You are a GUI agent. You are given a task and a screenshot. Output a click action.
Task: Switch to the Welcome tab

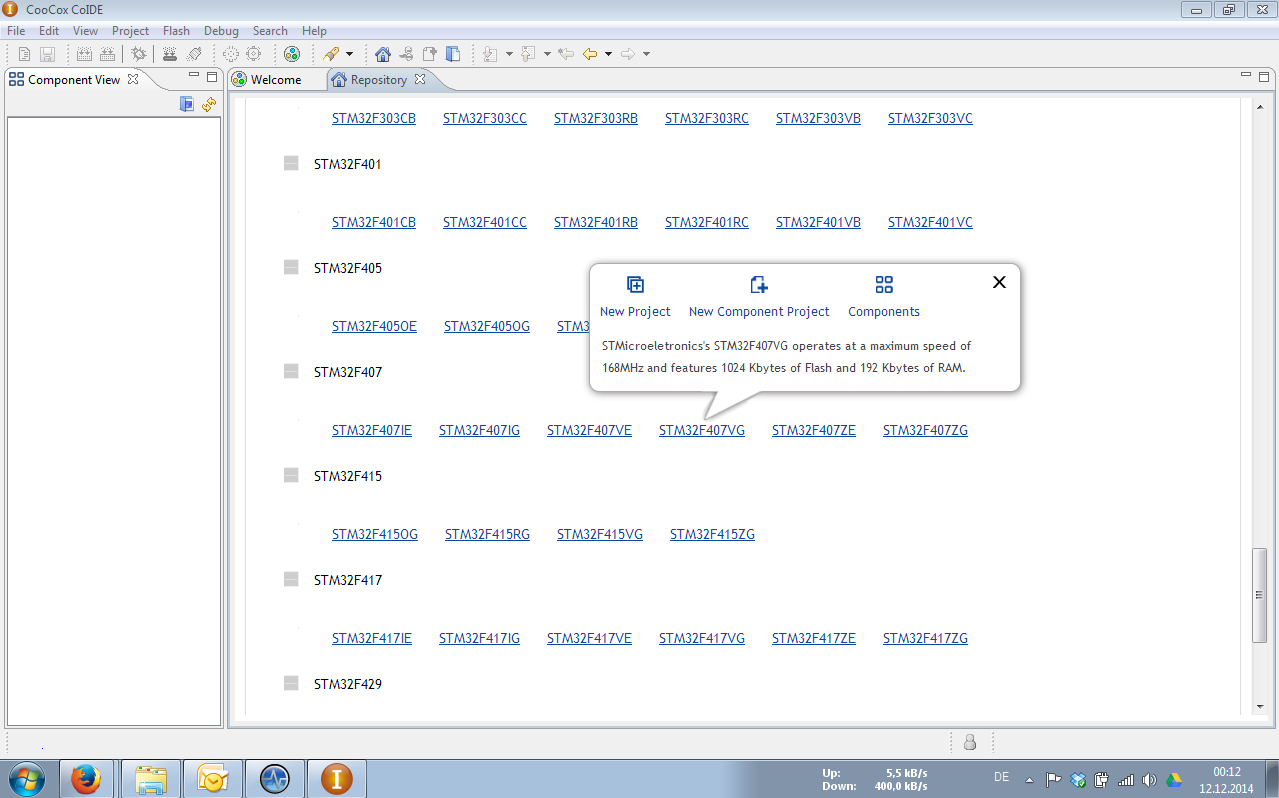tap(276, 80)
